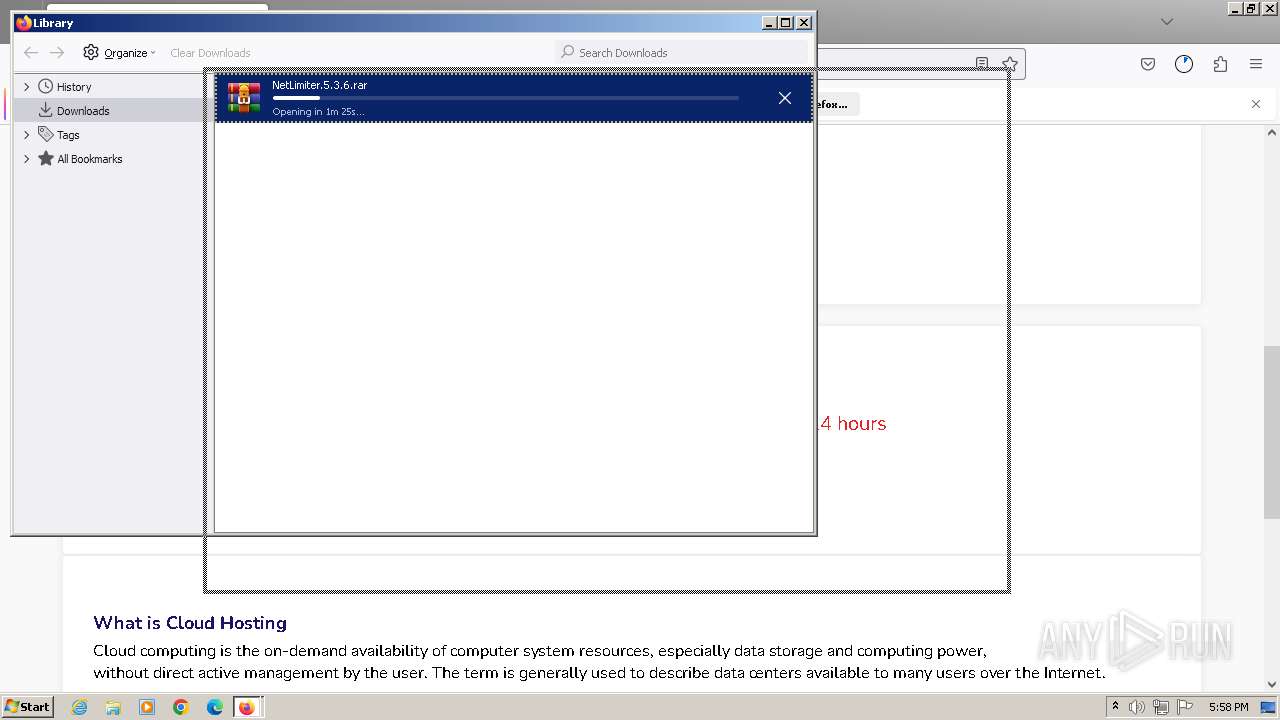Dismiss the Firefox notification bar
Viewport: 1280px width, 720px height.
coord(1256,104)
